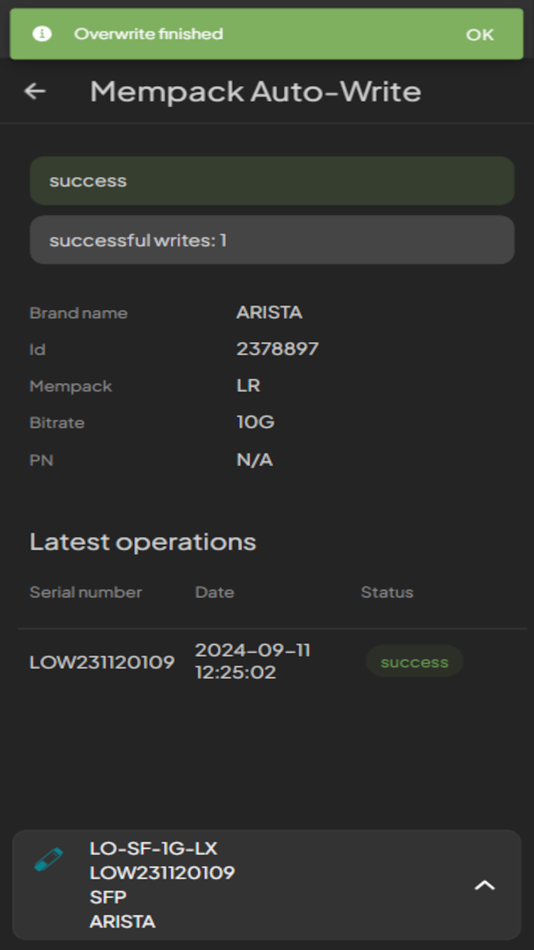Click the 'Bitrate' field label

(57, 422)
